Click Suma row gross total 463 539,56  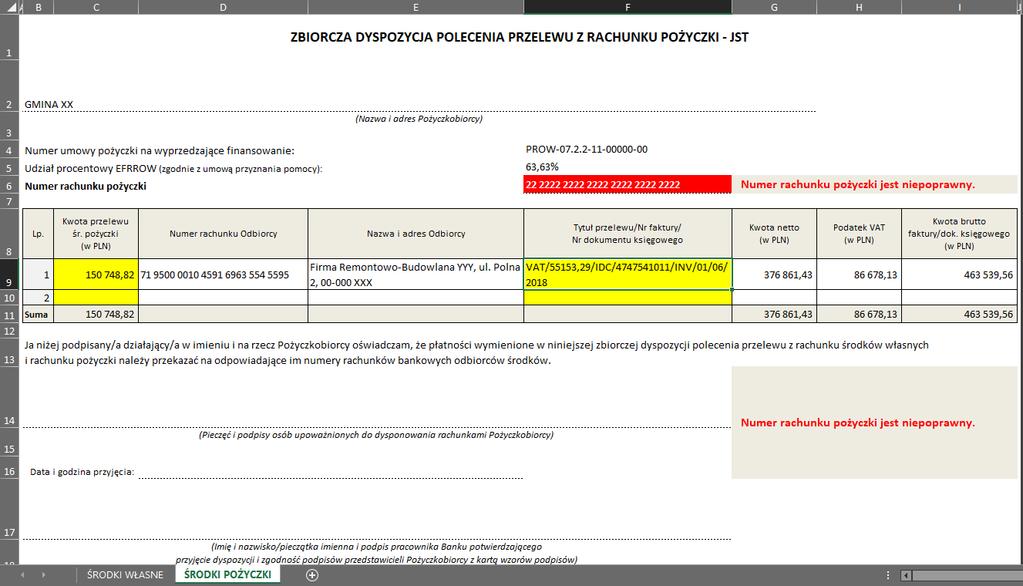[959, 315]
